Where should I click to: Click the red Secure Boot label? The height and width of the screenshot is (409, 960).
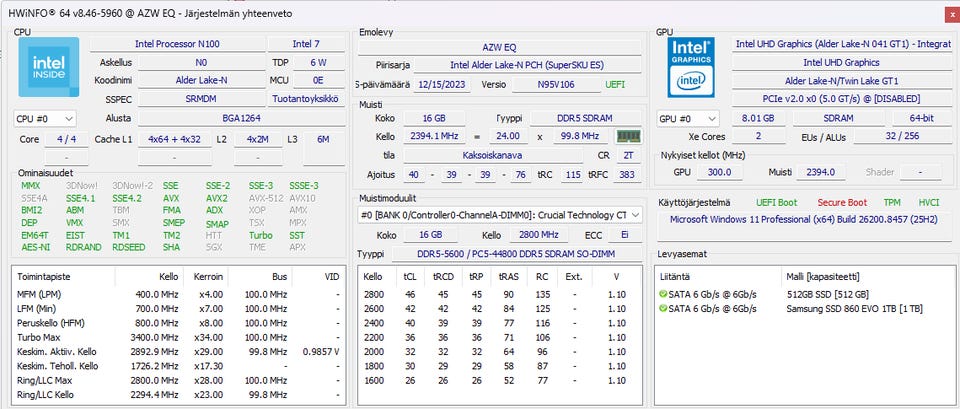(842, 203)
